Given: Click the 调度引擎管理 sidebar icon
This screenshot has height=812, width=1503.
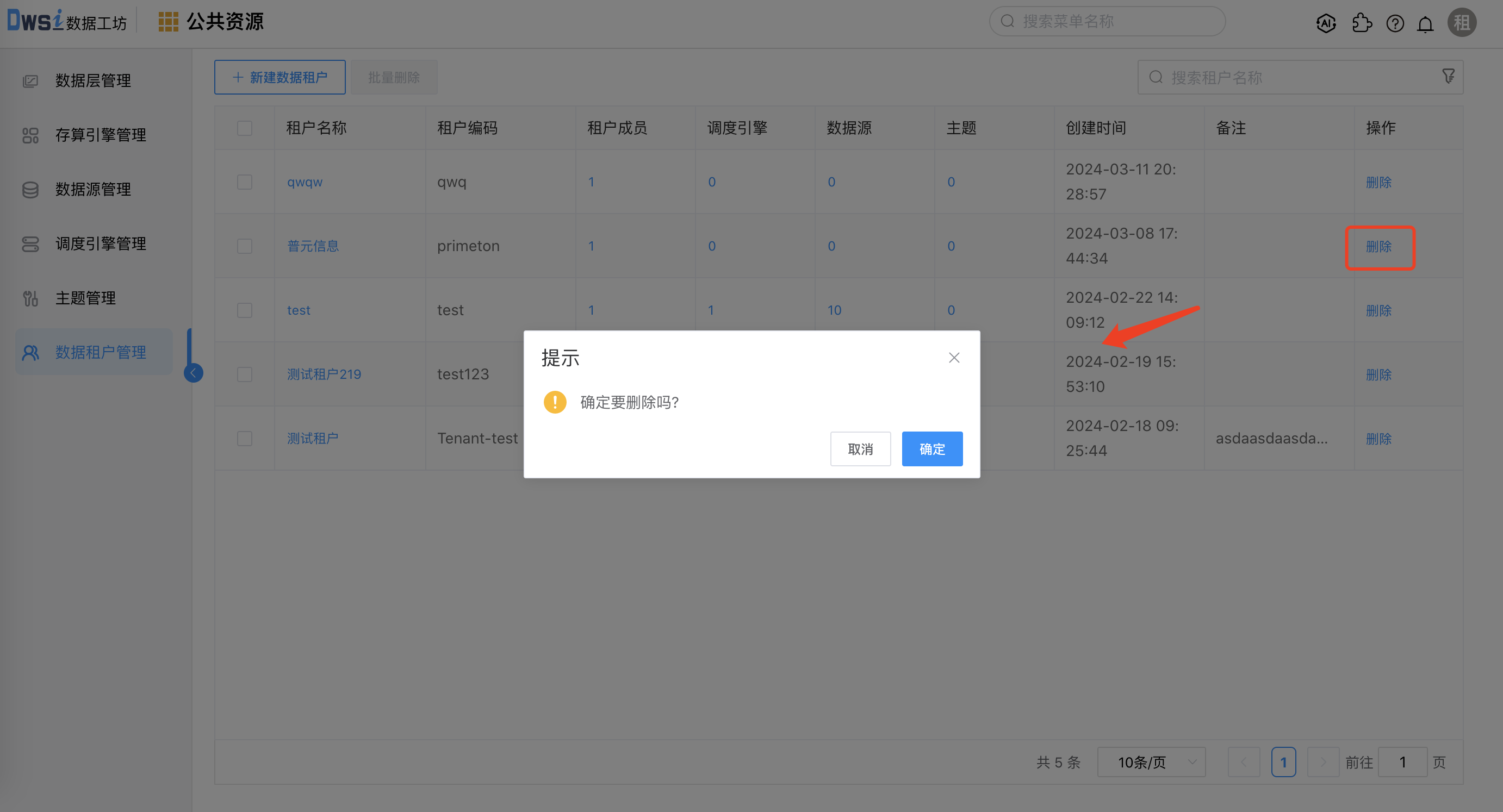Looking at the screenshot, I should pyautogui.click(x=30, y=244).
